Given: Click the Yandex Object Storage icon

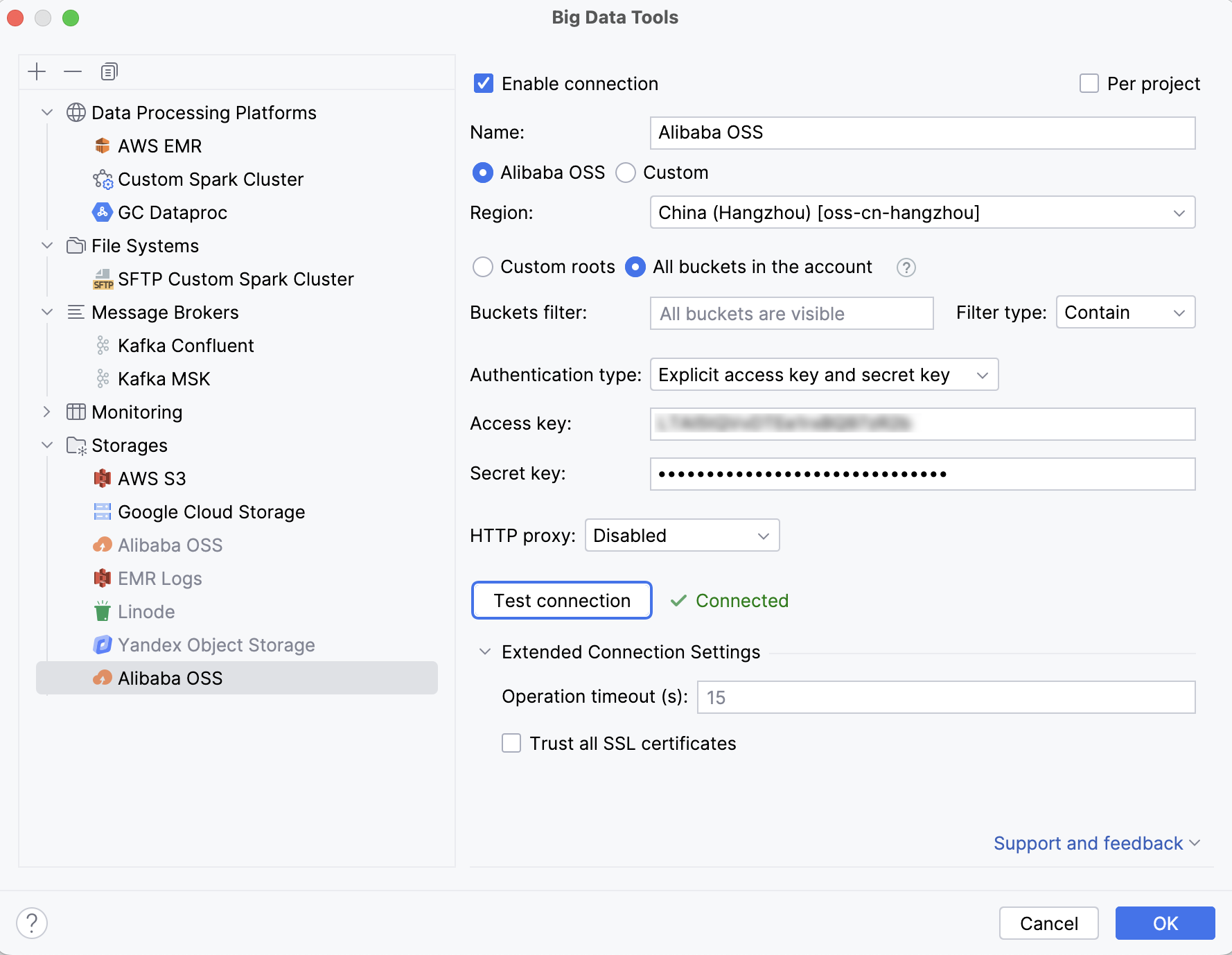Looking at the screenshot, I should click(x=103, y=645).
